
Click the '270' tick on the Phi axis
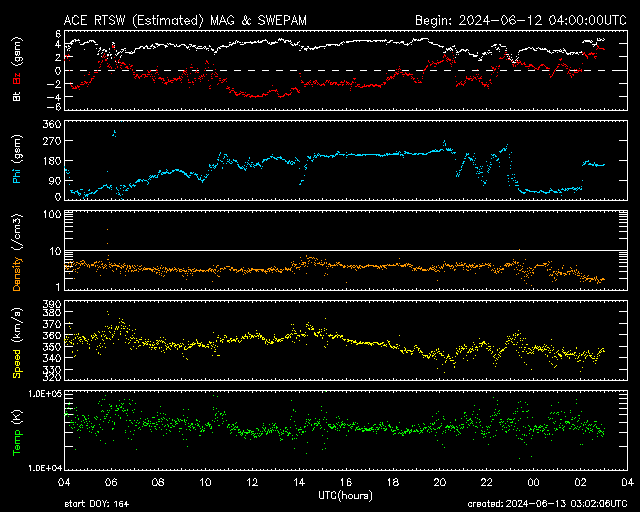click(x=52, y=141)
